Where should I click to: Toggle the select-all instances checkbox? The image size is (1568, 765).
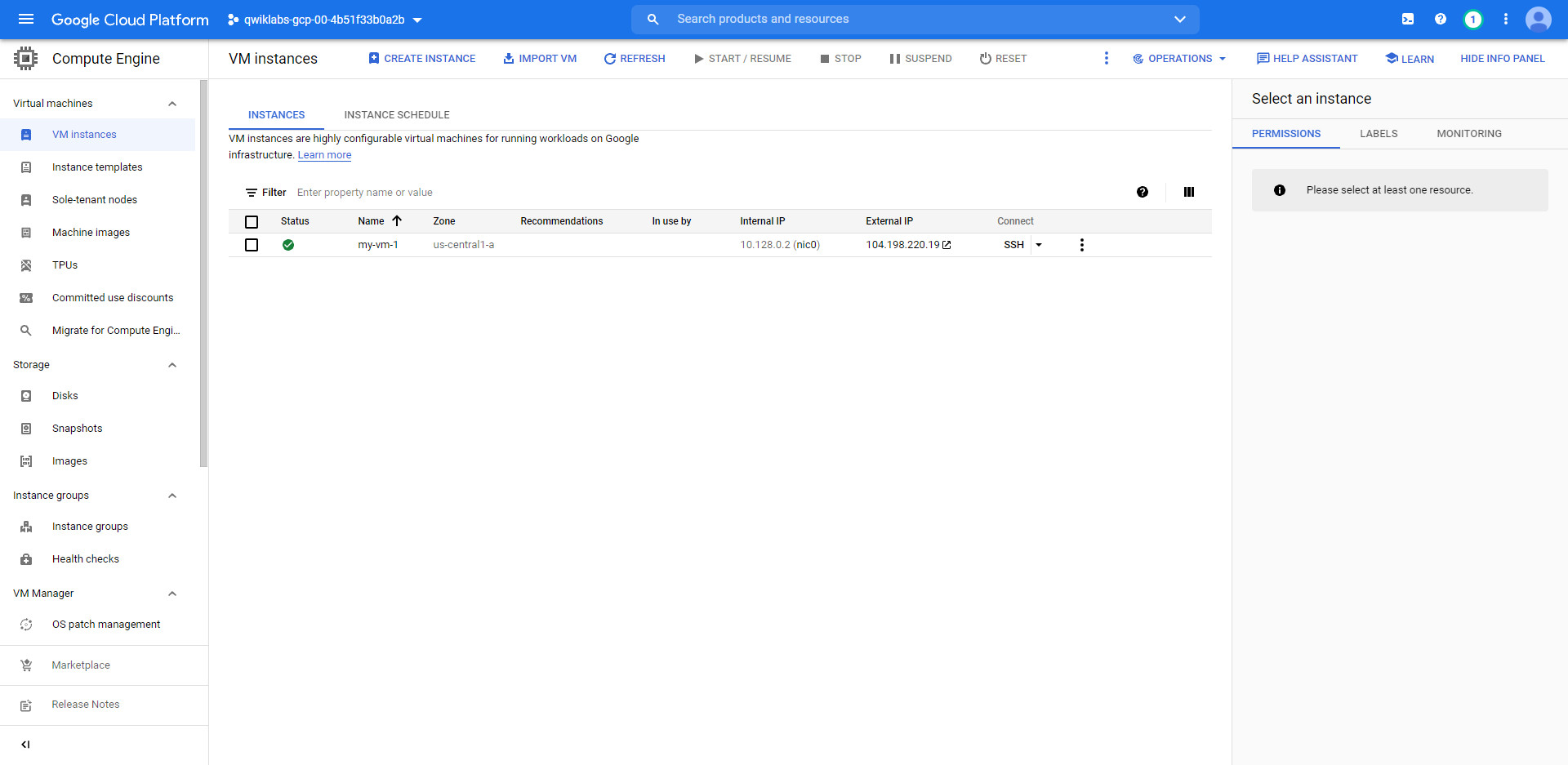click(252, 221)
